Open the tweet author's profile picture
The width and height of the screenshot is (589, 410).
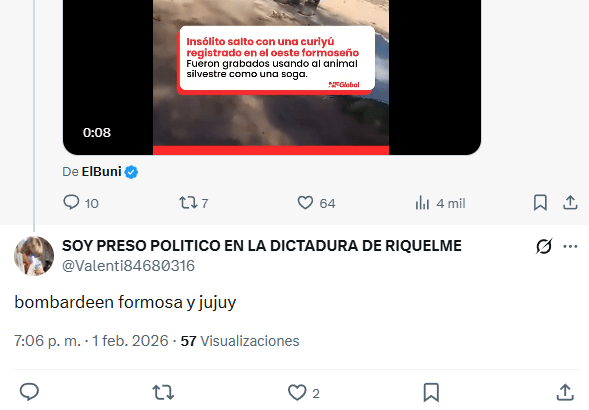(34, 256)
